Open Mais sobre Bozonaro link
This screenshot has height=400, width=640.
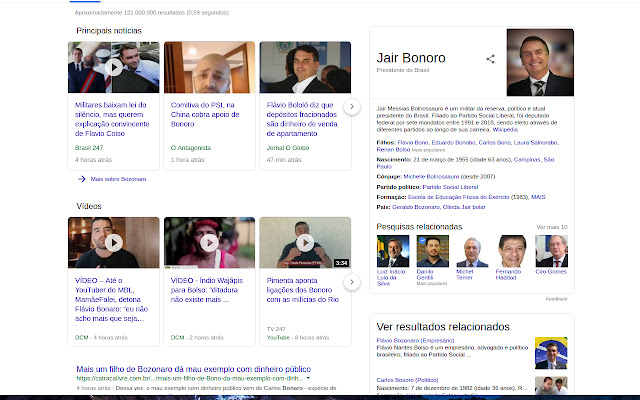point(118,179)
